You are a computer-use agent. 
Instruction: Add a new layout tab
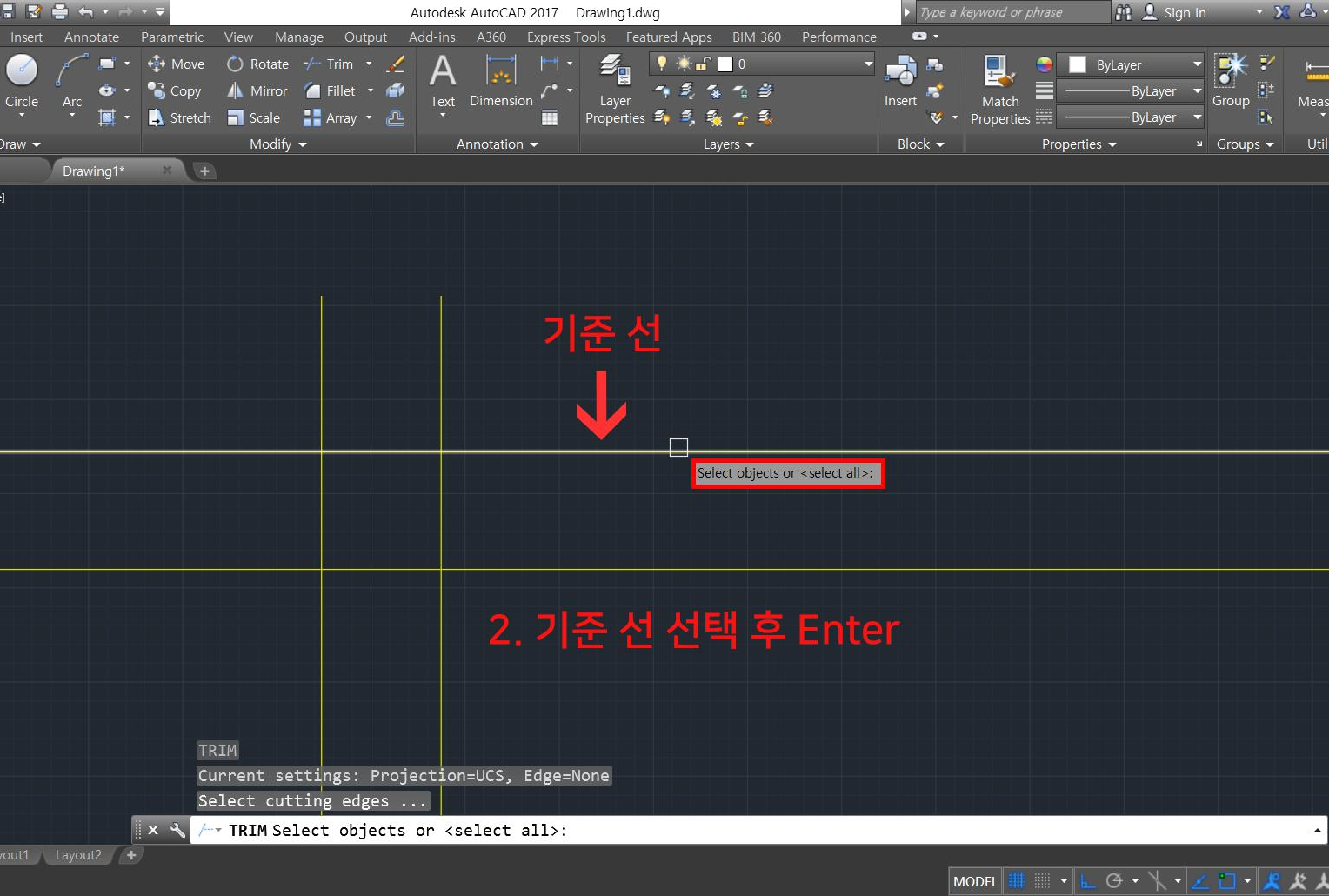click(131, 855)
